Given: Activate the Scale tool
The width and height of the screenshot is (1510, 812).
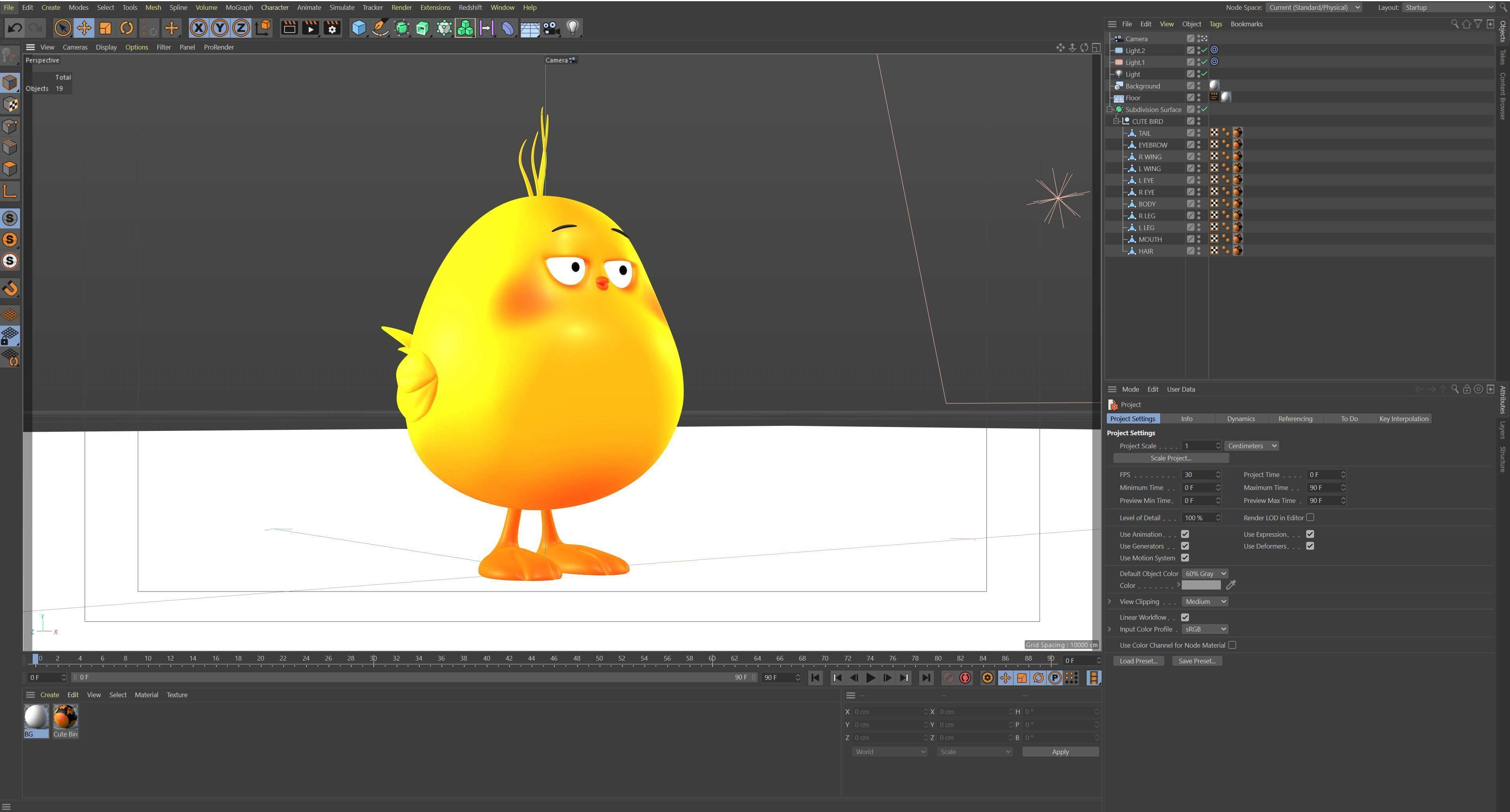Looking at the screenshot, I should [105, 28].
